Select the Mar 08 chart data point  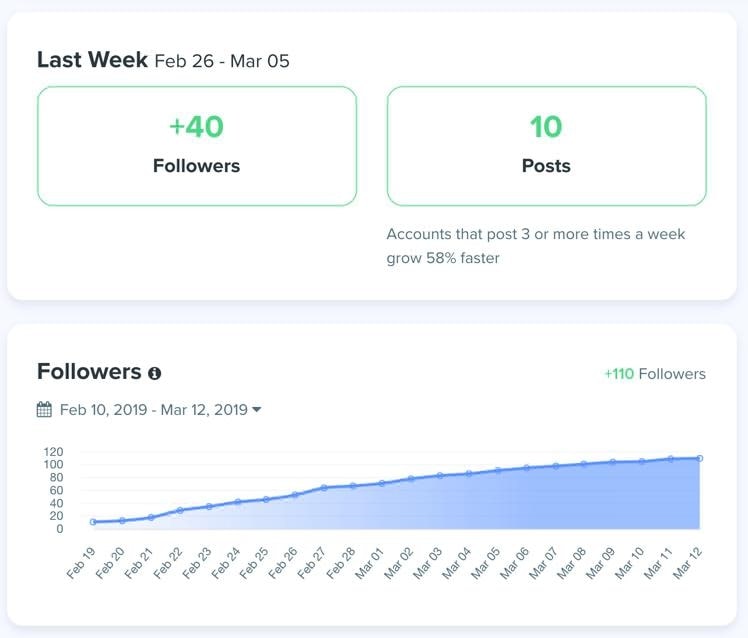584,464
